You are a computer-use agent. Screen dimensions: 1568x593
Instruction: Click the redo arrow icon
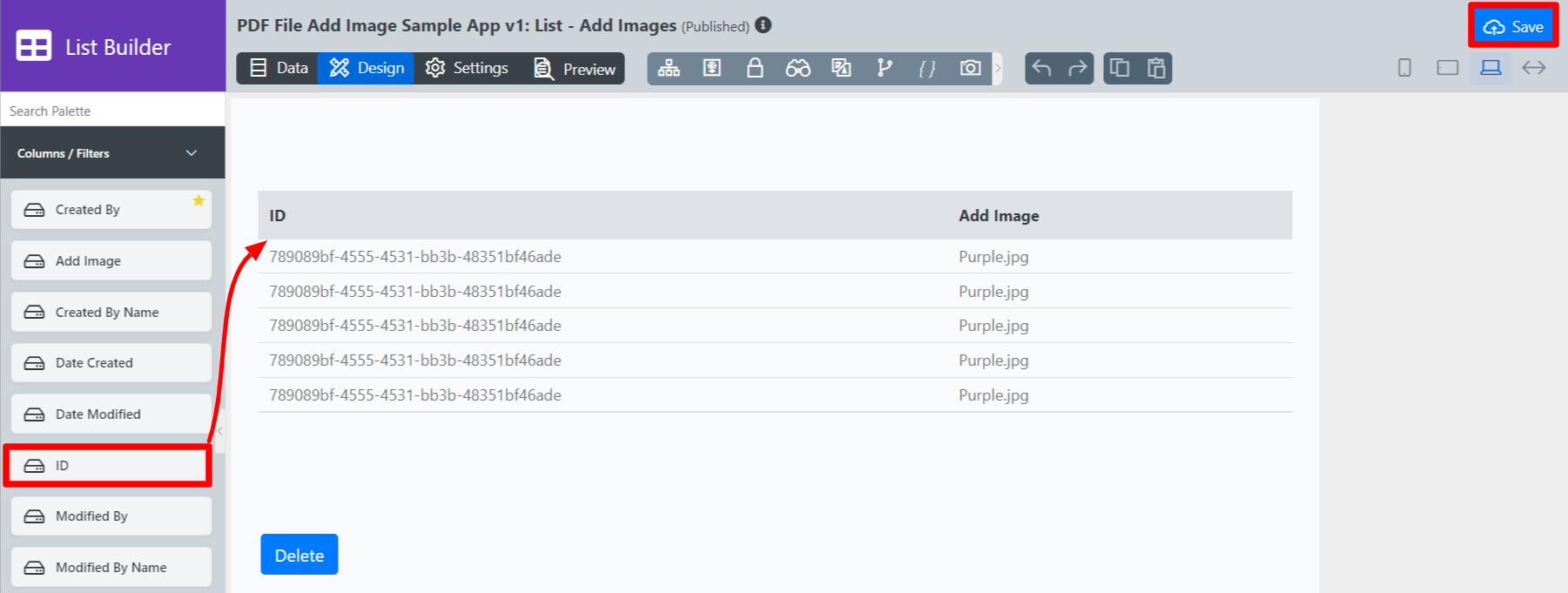tap(1078, 68)
